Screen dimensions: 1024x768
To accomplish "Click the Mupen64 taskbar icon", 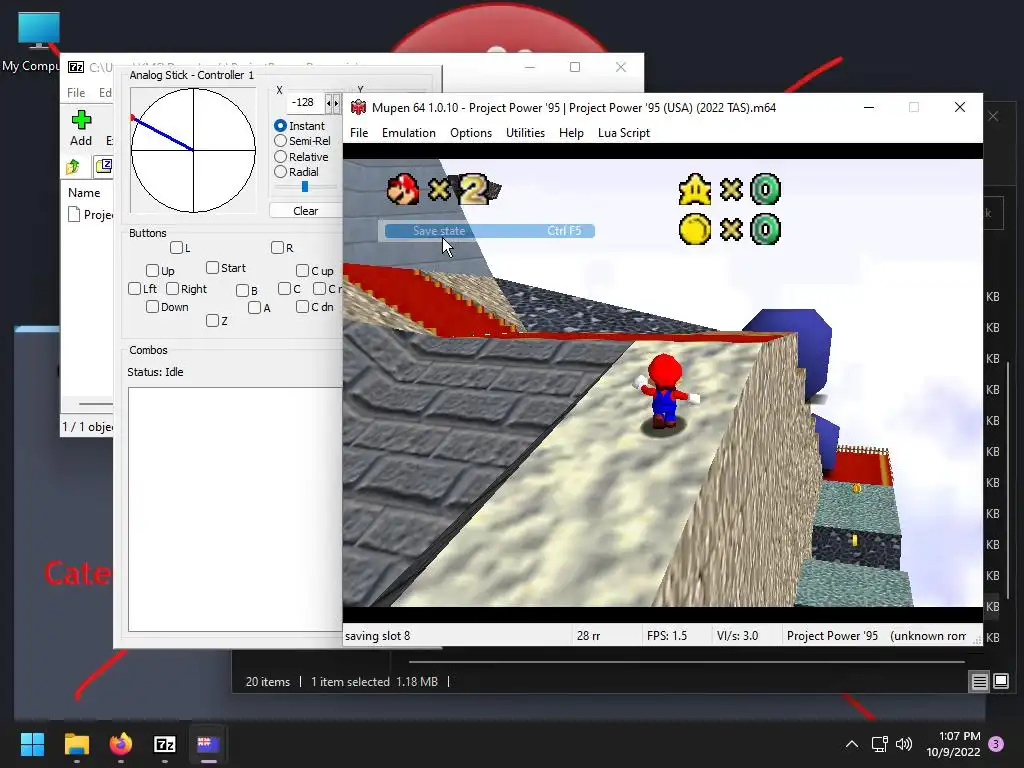I will 208,744.
